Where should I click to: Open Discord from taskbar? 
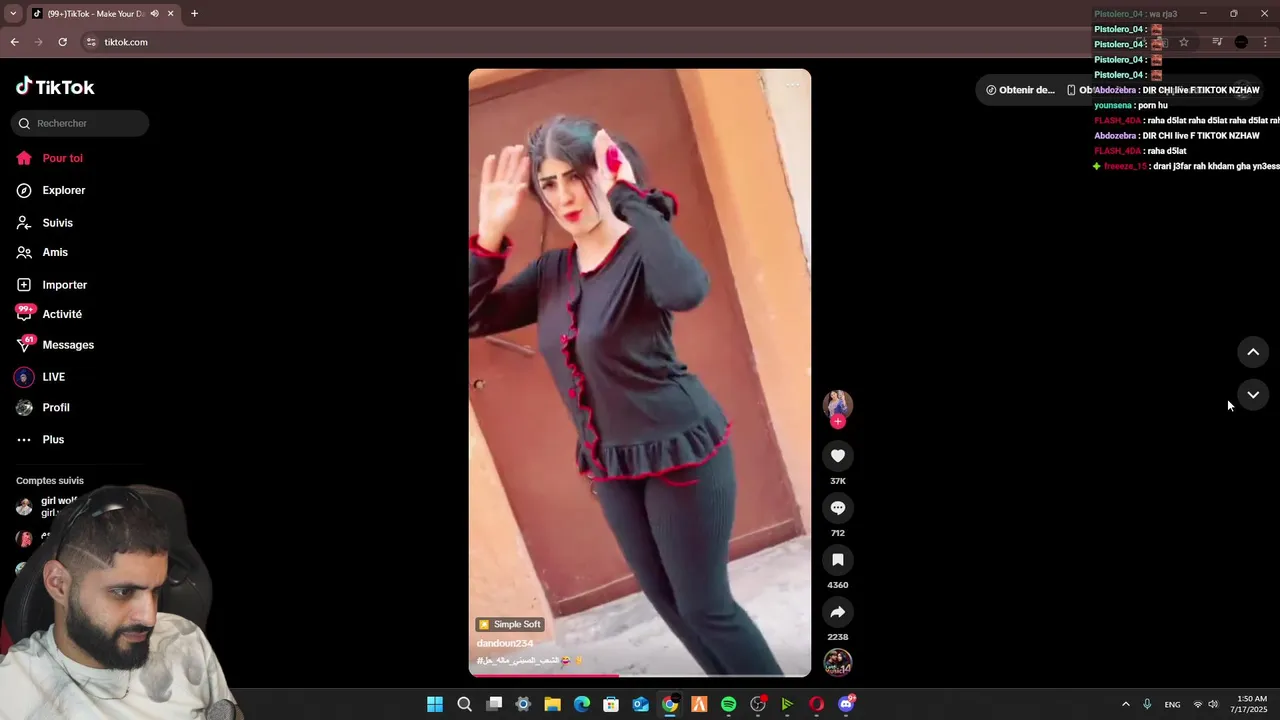click(846, 704)
